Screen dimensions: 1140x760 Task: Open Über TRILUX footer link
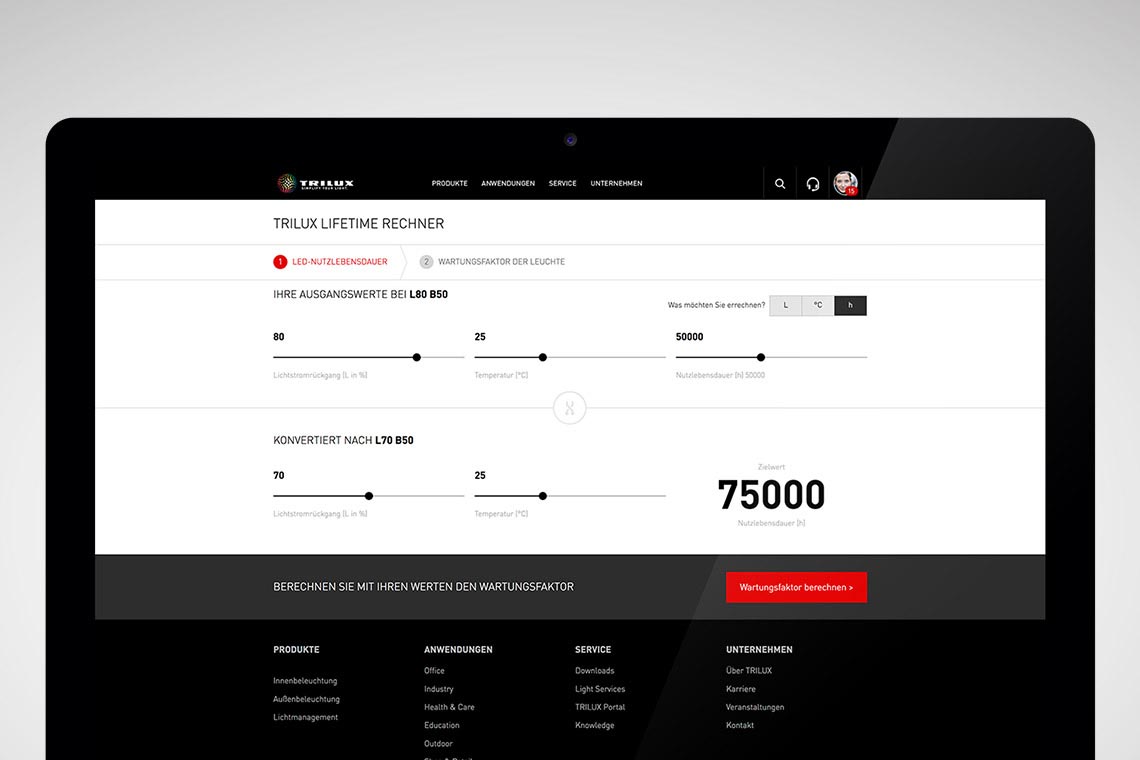[x=749, y=671]
